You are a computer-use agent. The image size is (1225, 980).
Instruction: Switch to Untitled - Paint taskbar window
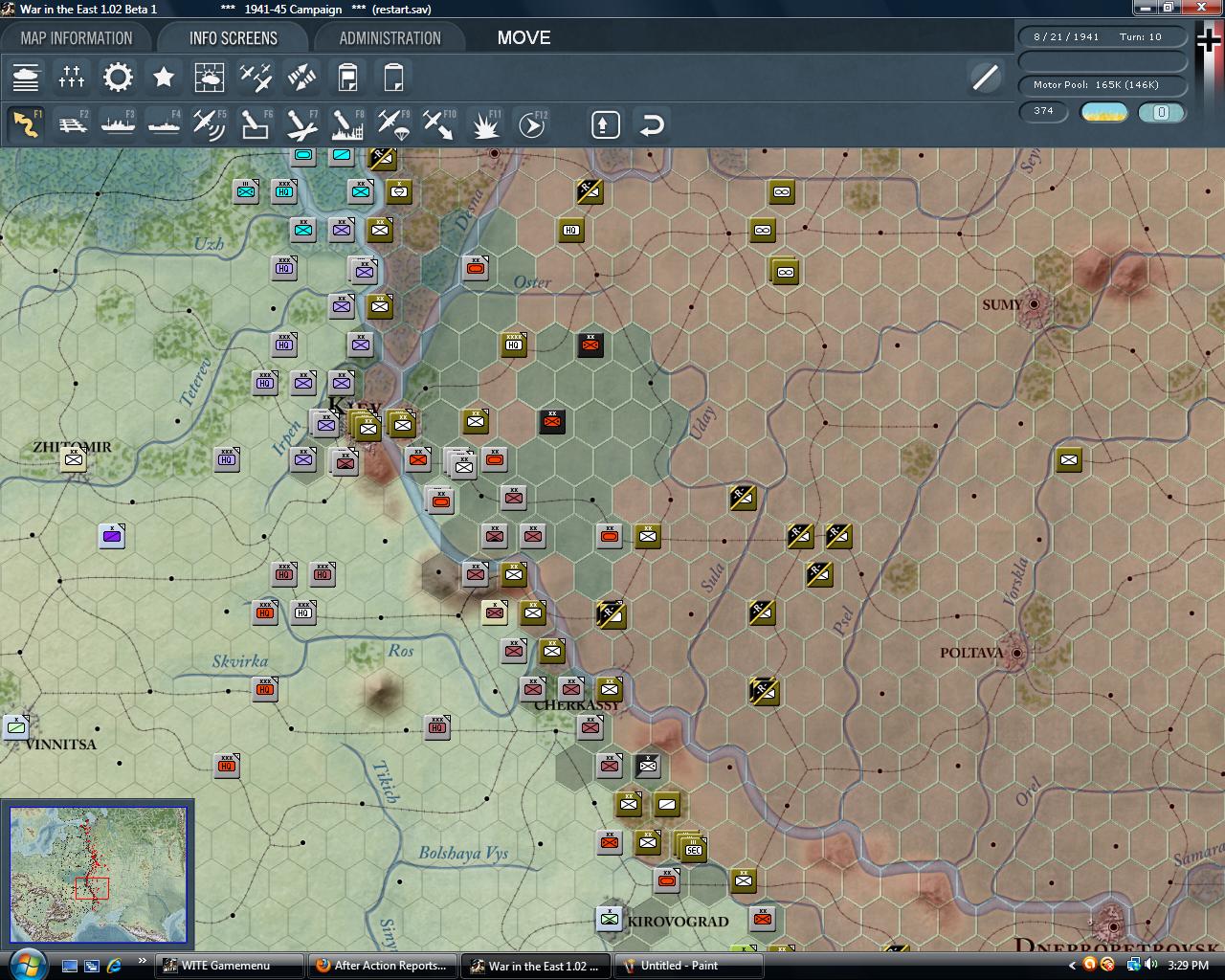coord(689,966)
